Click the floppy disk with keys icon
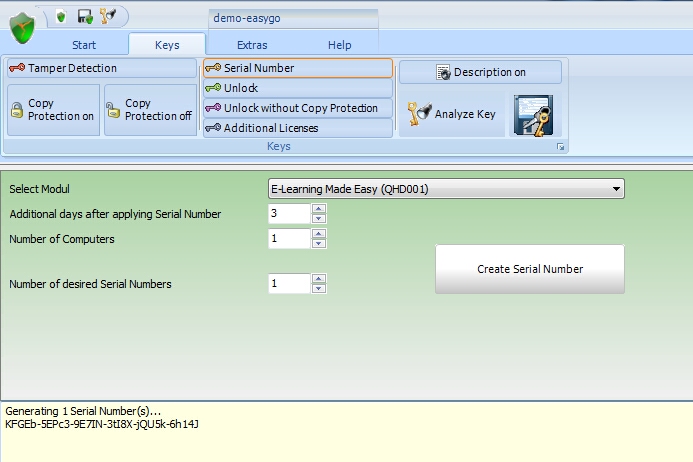 pyautogui.click(x=532, y=115)
